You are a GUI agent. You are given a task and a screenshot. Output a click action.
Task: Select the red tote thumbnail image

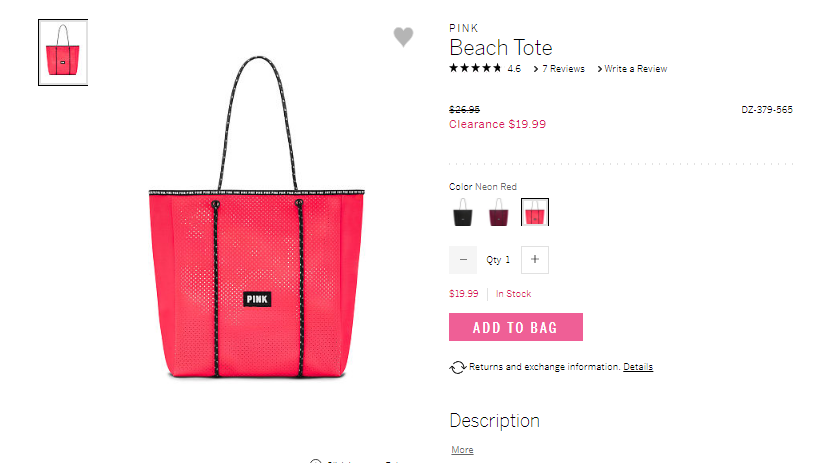click(63, 52)
